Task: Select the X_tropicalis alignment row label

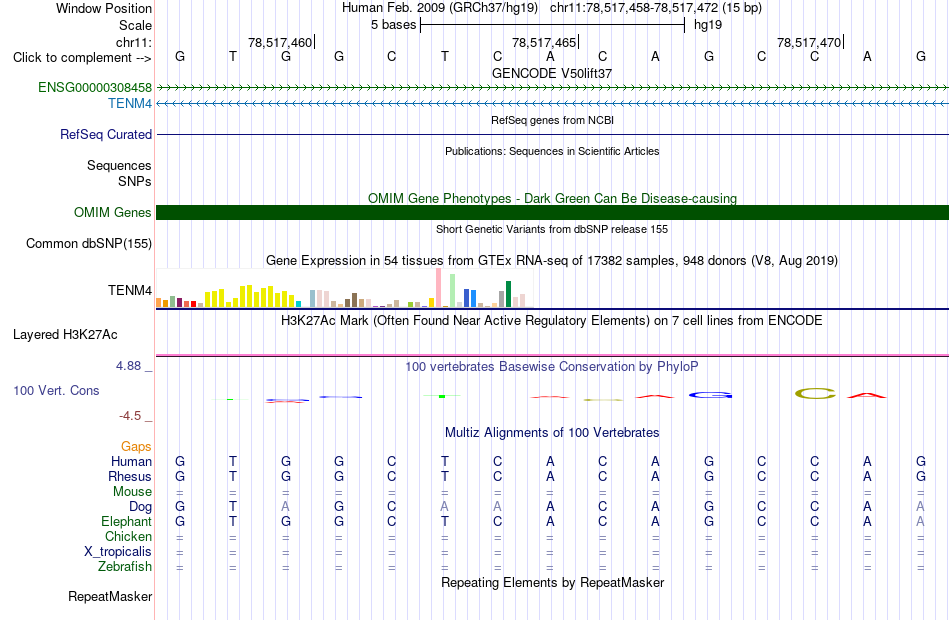Action: [x=118, y=552]
